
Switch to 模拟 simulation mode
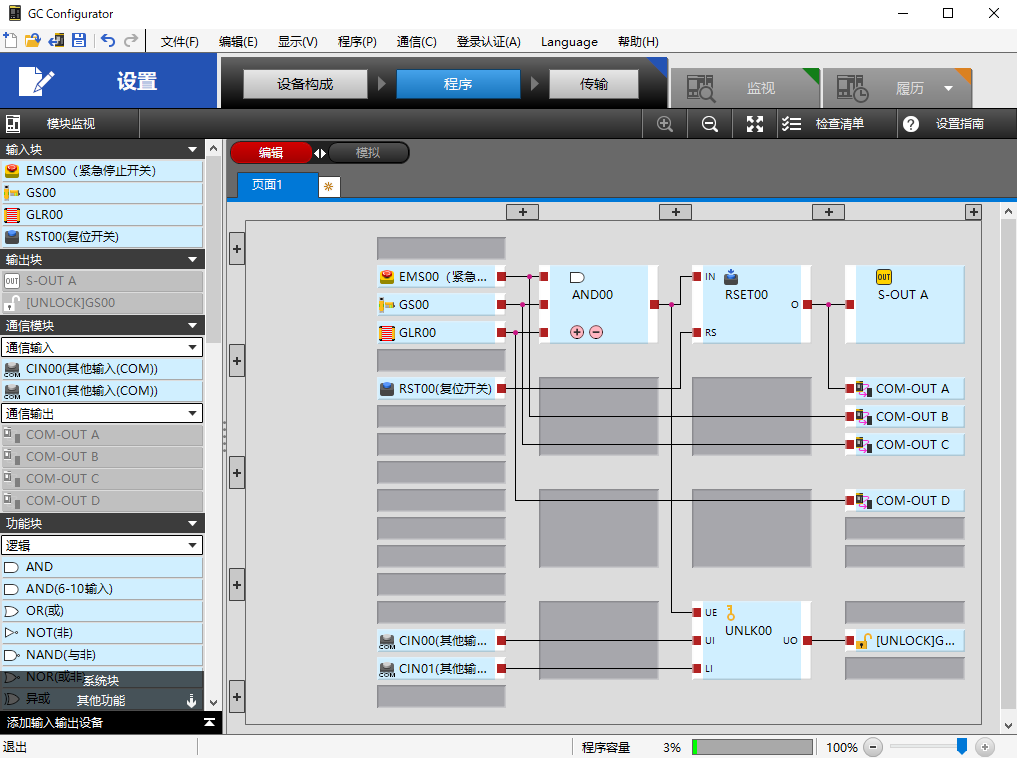click(368, 153)
